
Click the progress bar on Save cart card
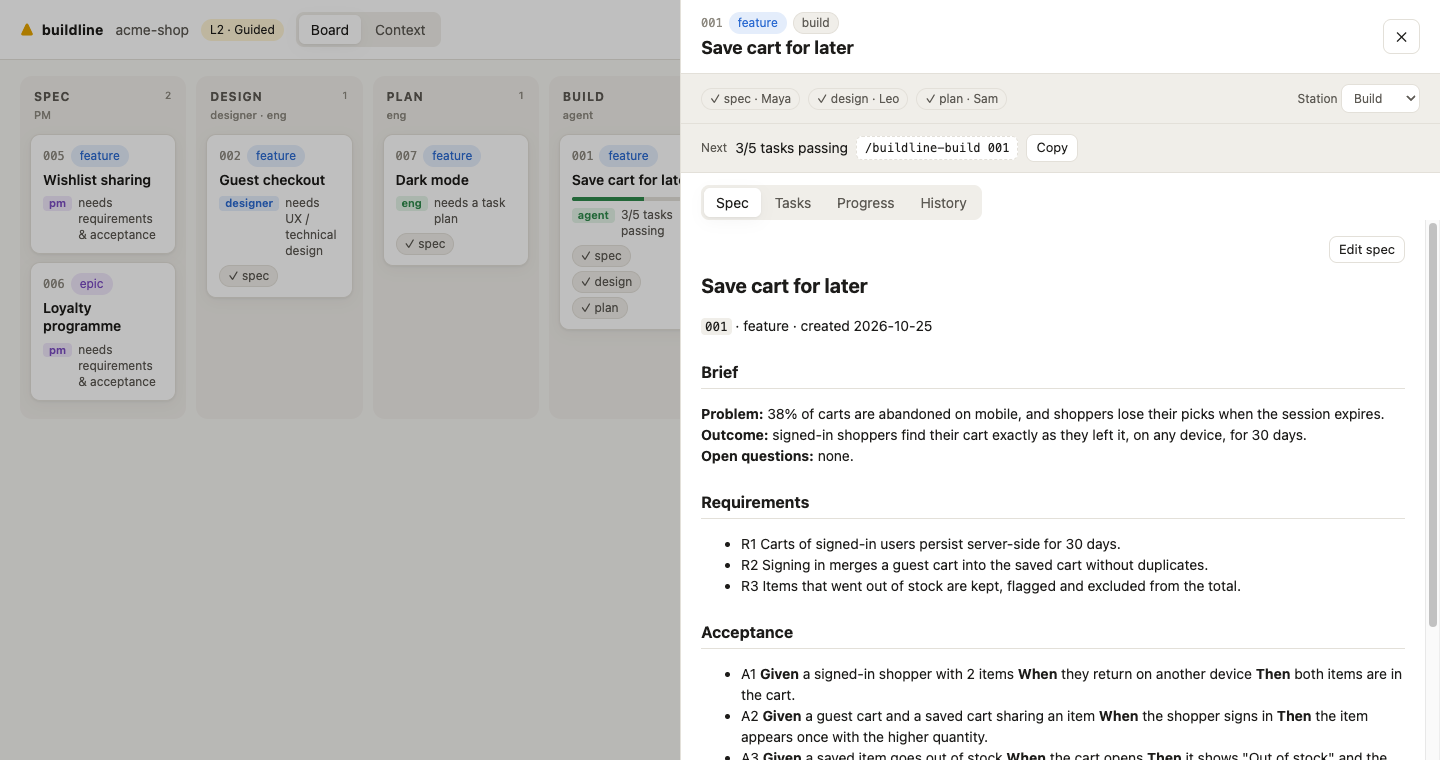click(x=626, y=199)
